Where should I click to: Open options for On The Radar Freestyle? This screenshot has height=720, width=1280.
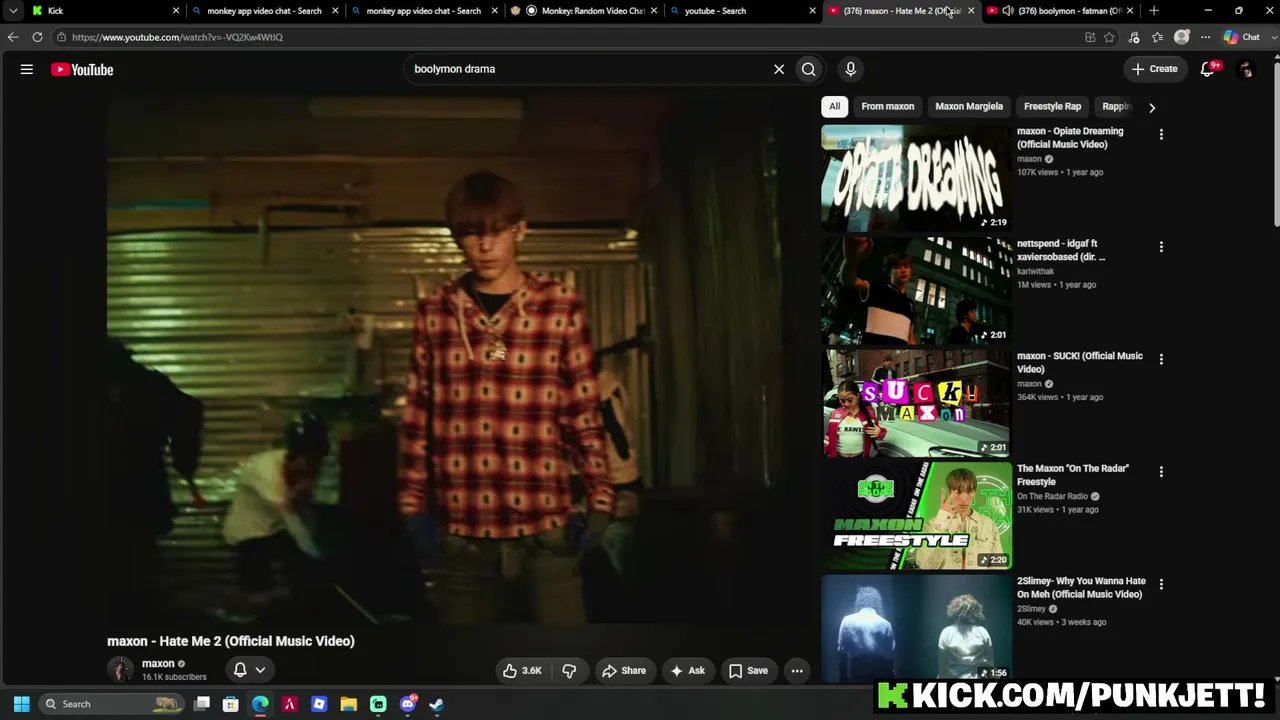click(x=1161, y=472)
